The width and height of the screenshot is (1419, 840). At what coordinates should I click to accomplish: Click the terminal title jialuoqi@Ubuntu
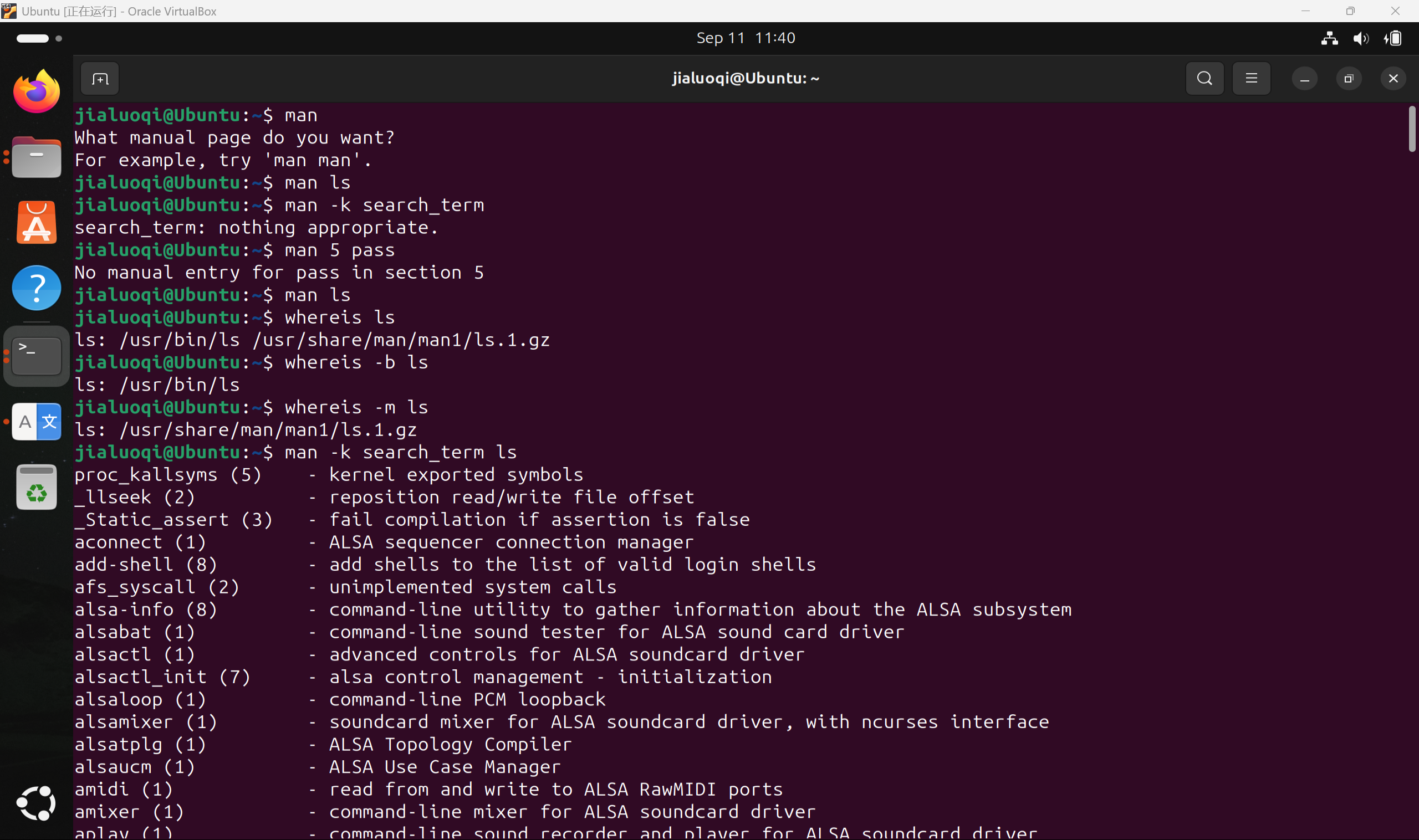click(x=745, y=78)
